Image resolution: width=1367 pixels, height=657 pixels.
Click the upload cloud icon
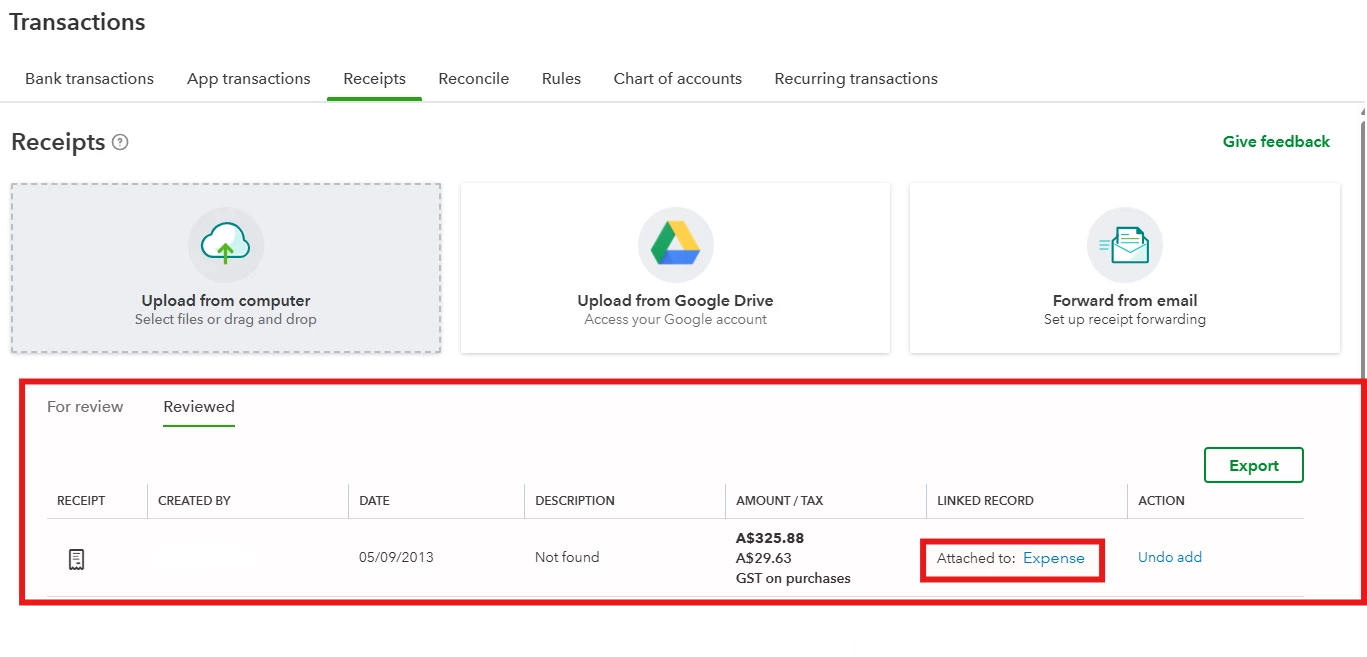click(x=226, y=245)
